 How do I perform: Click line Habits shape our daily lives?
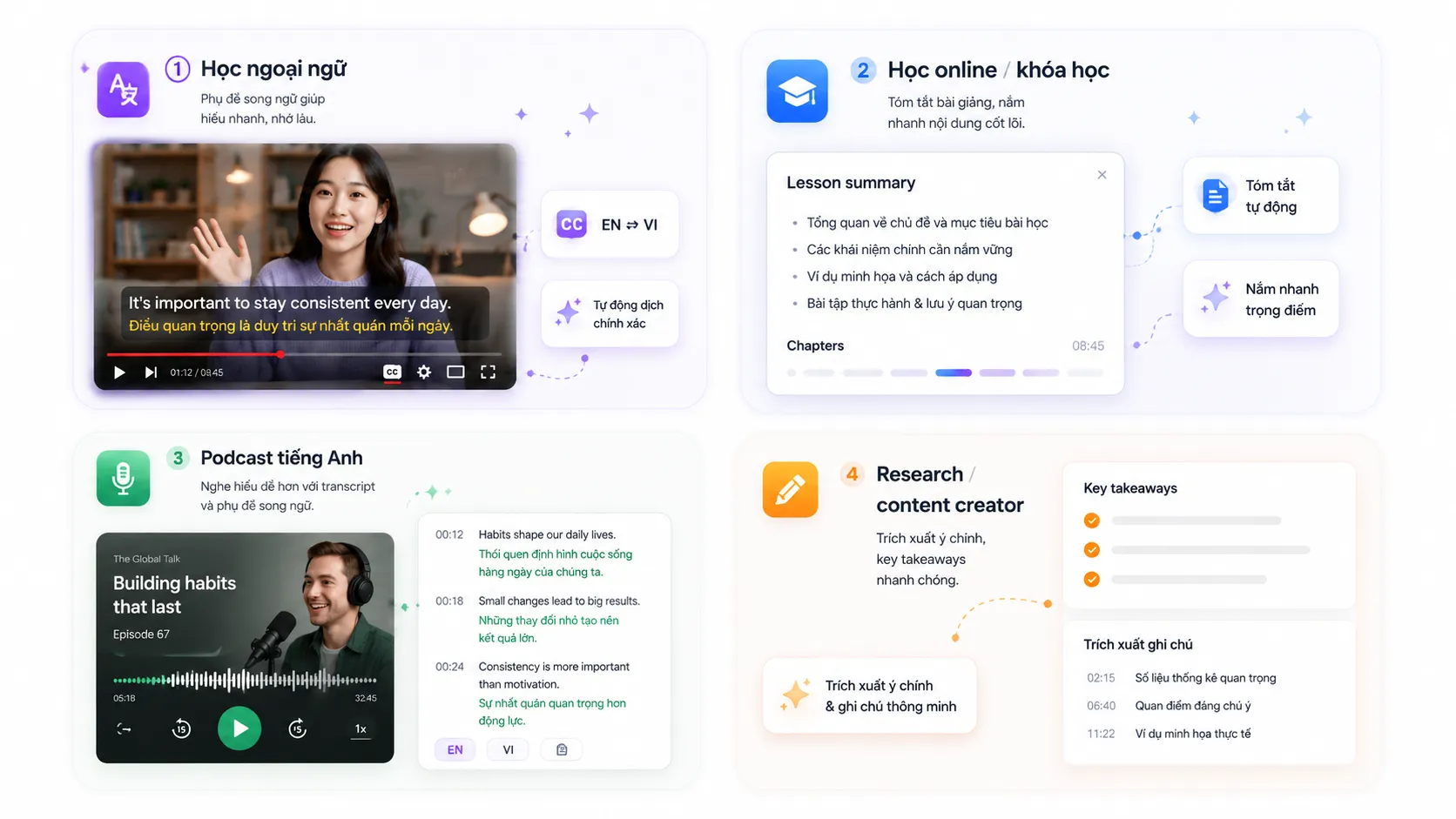pyautogui.click(x=547, y=534)
